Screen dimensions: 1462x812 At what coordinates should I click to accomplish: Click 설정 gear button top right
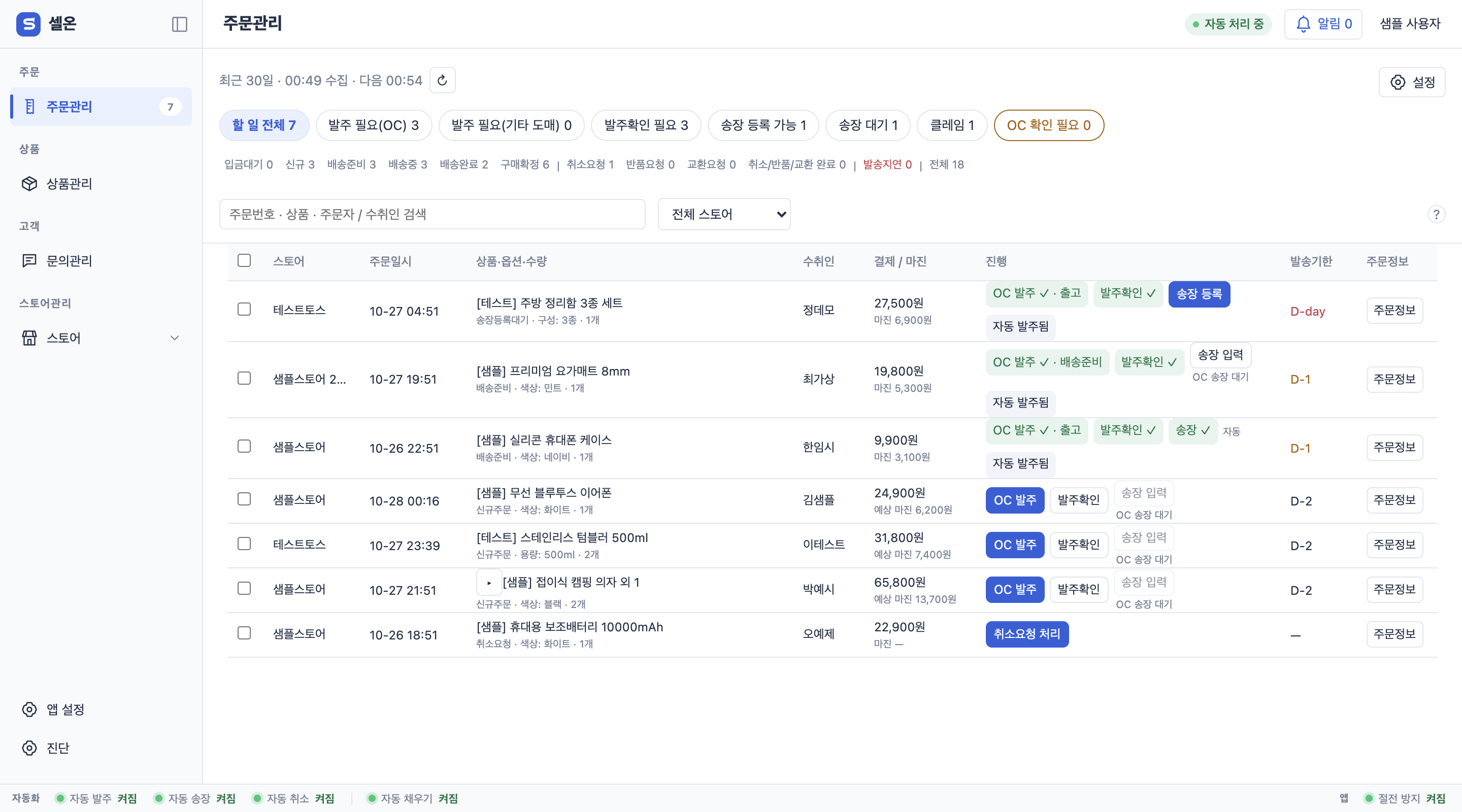pyautogui.click(x=1412, y=82)
